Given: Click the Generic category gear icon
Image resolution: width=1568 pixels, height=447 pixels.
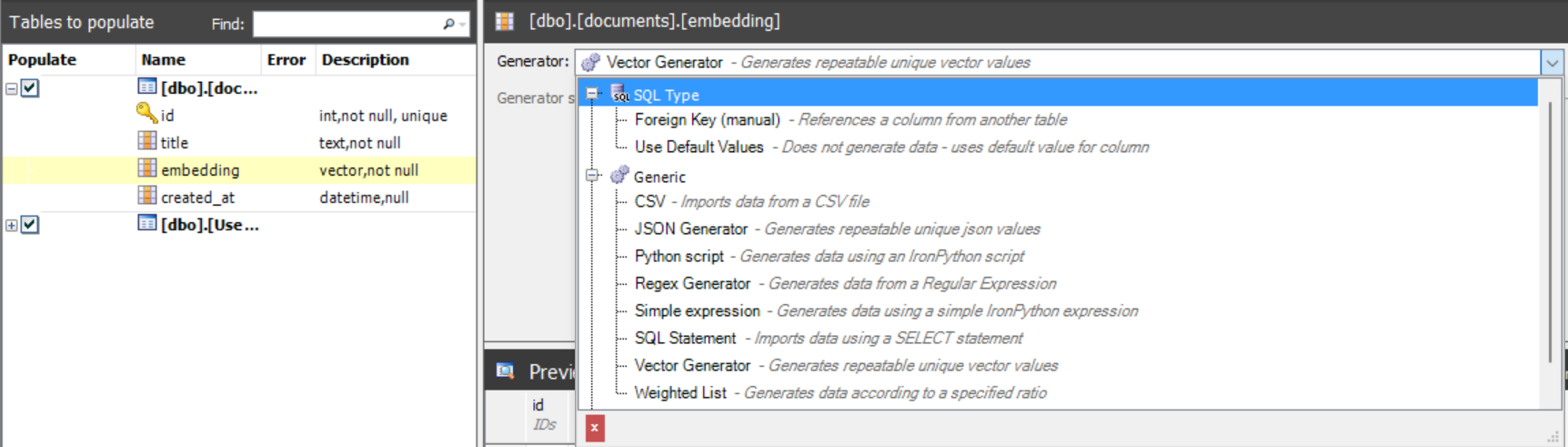Looking at the screenshot, I should point(619,176).
